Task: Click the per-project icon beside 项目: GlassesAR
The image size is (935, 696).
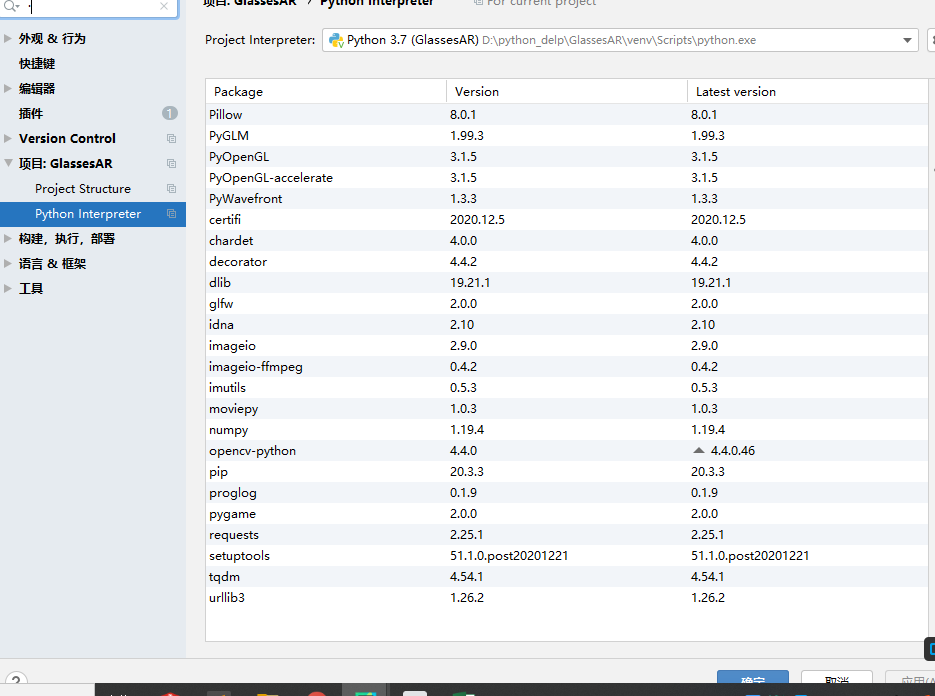Action: pos(172,163)
